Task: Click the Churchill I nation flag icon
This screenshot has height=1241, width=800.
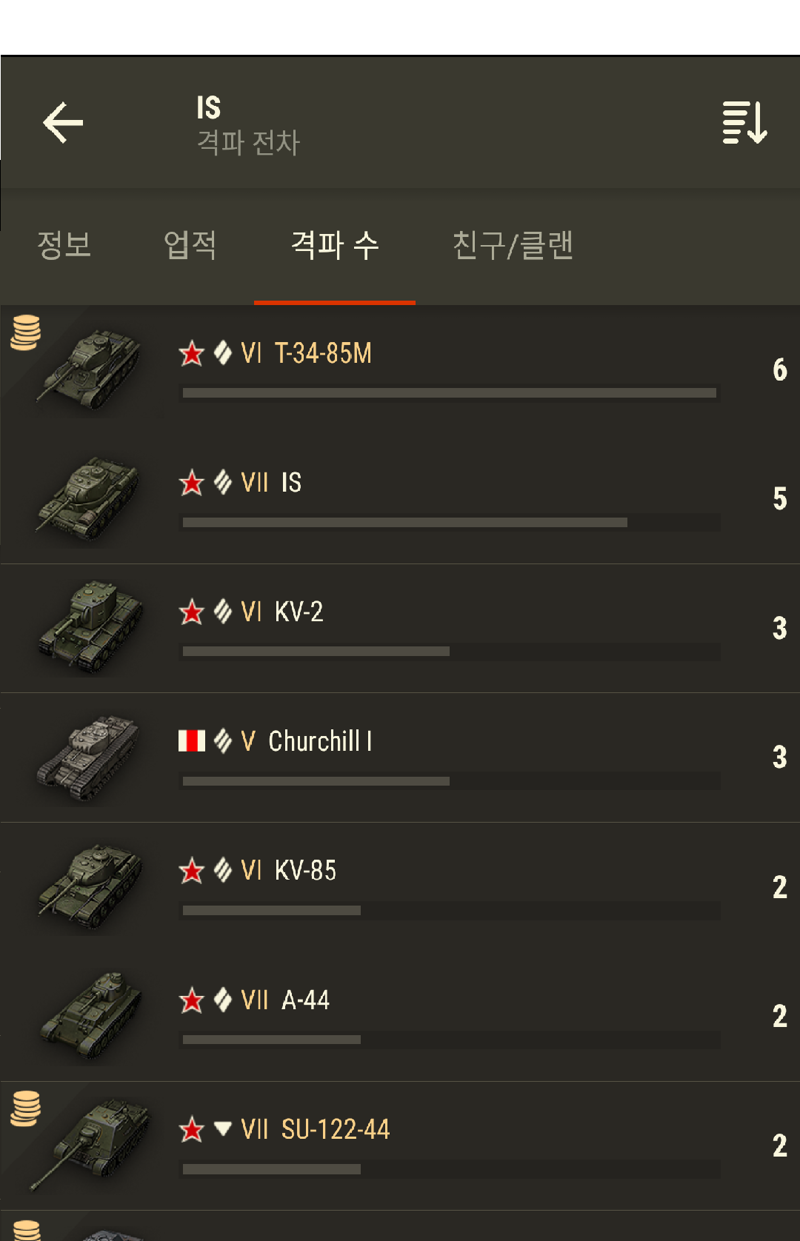Action: (x=191, y=741)
